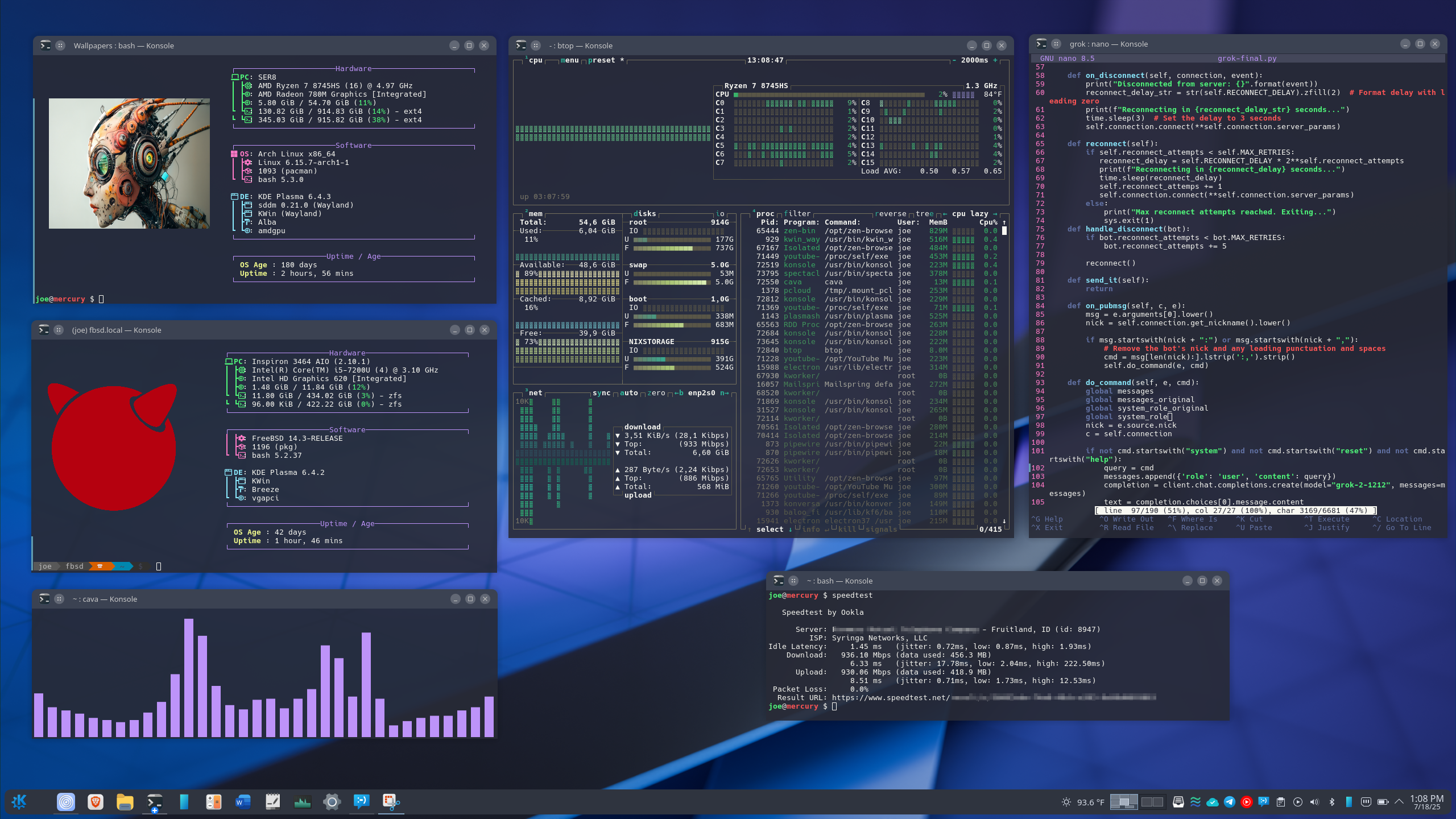Open the btop menu item
The image size is (1456, 819).
(x=569, y=60)
